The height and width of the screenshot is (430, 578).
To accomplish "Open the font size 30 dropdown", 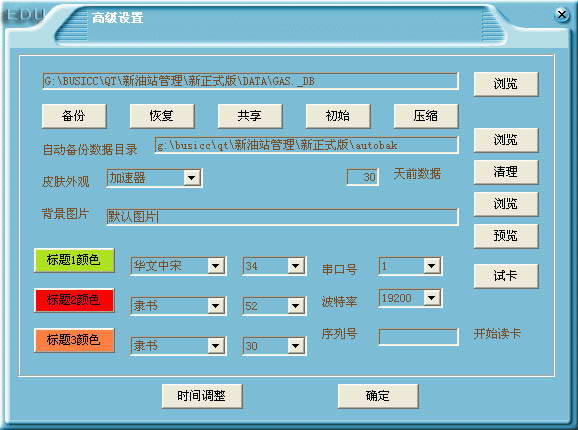I will pyautogui.click(x=296, y=346).
